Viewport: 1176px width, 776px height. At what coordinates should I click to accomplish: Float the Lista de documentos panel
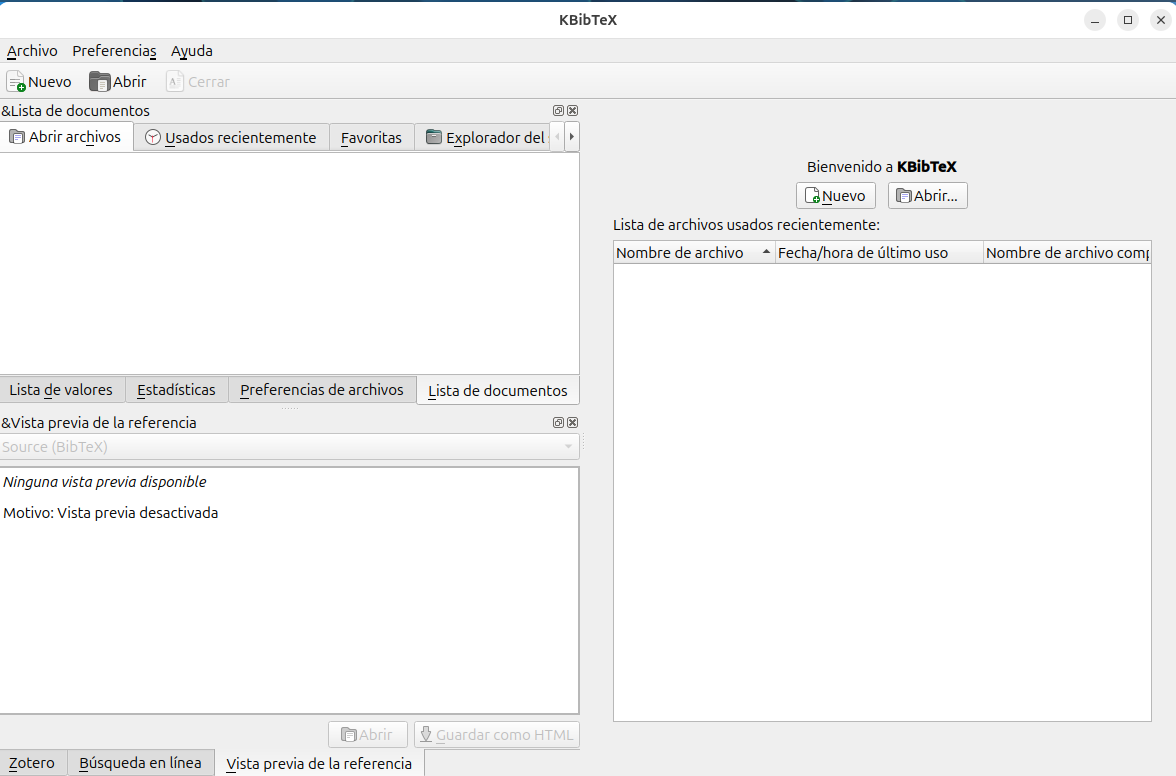558,110
